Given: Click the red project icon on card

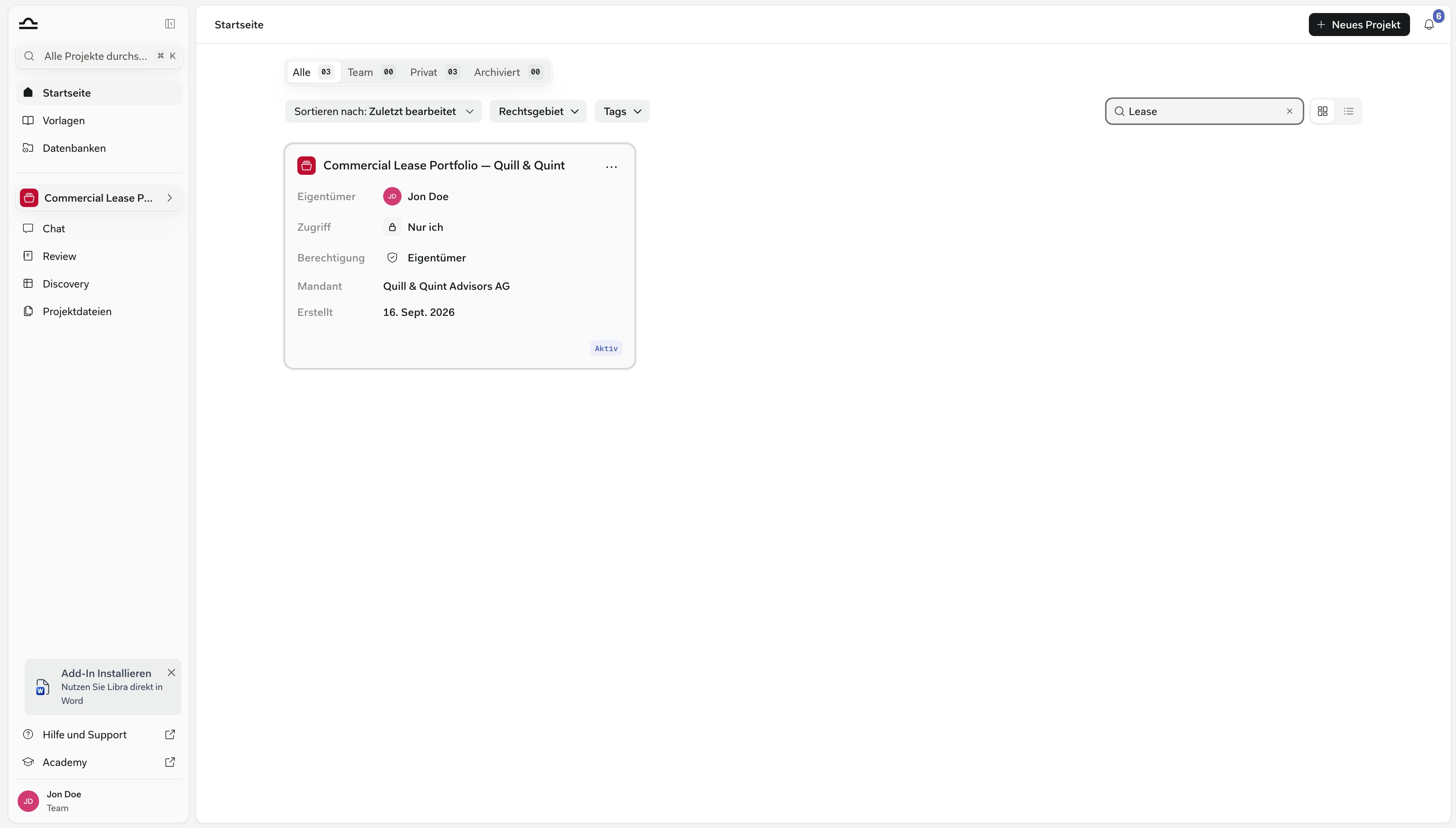Looking at the screenshot, I should 306,166.
